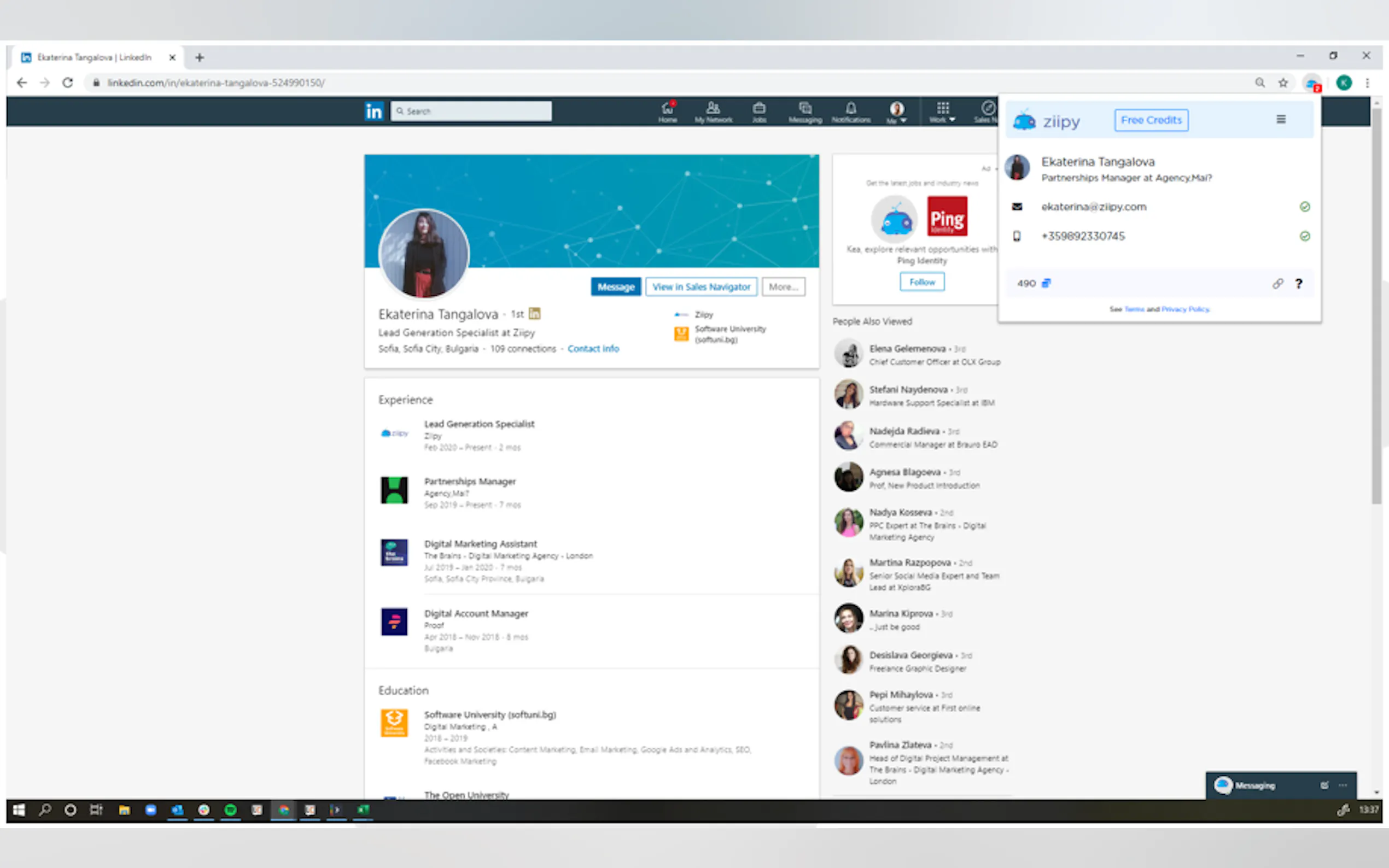Open Ziipy help question mark
Viewport: 1389px width, 868px height.
click(1298, 283)
